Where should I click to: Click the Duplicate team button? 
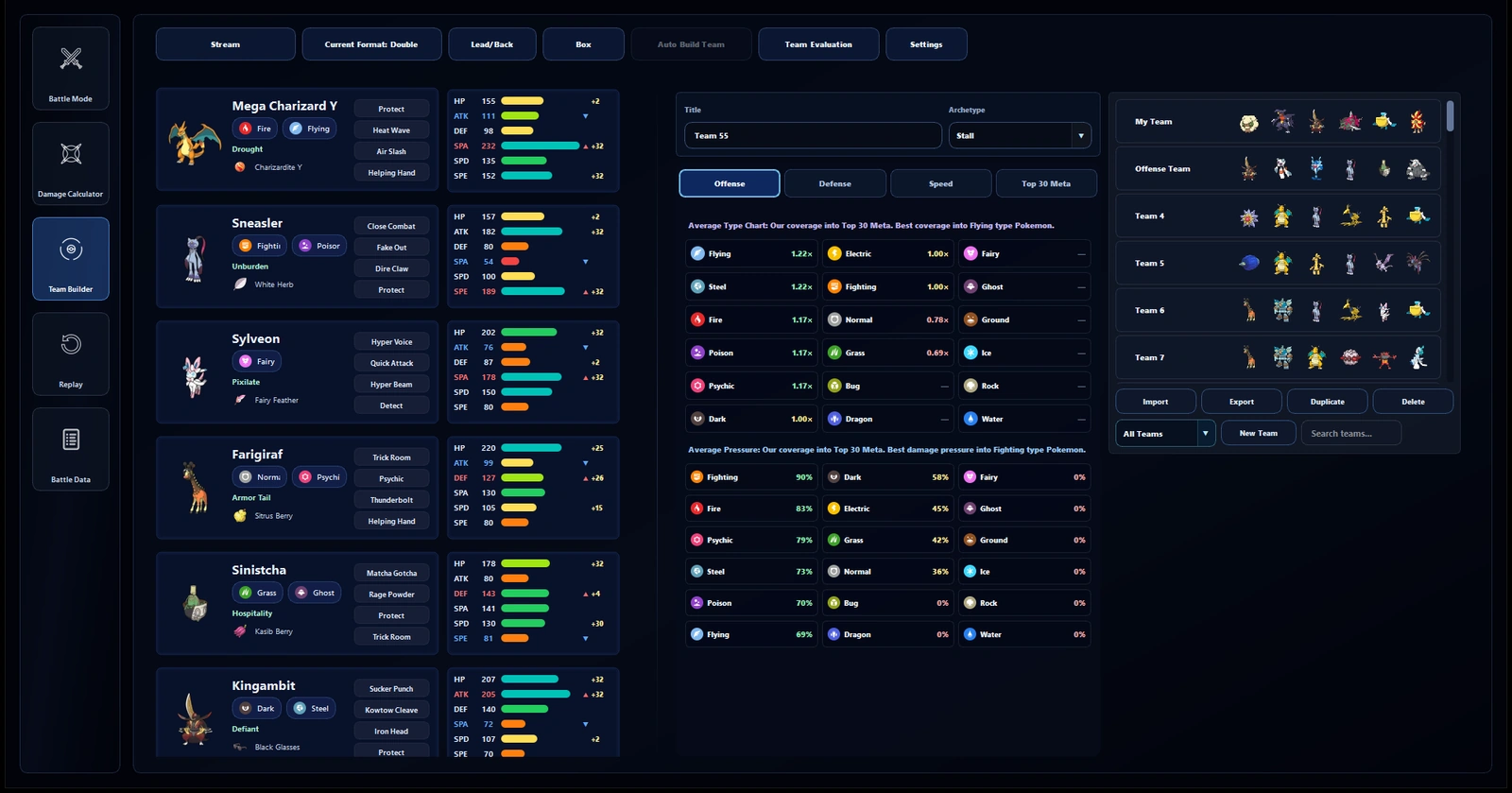pyautogui.click(x=1328, y=402)
